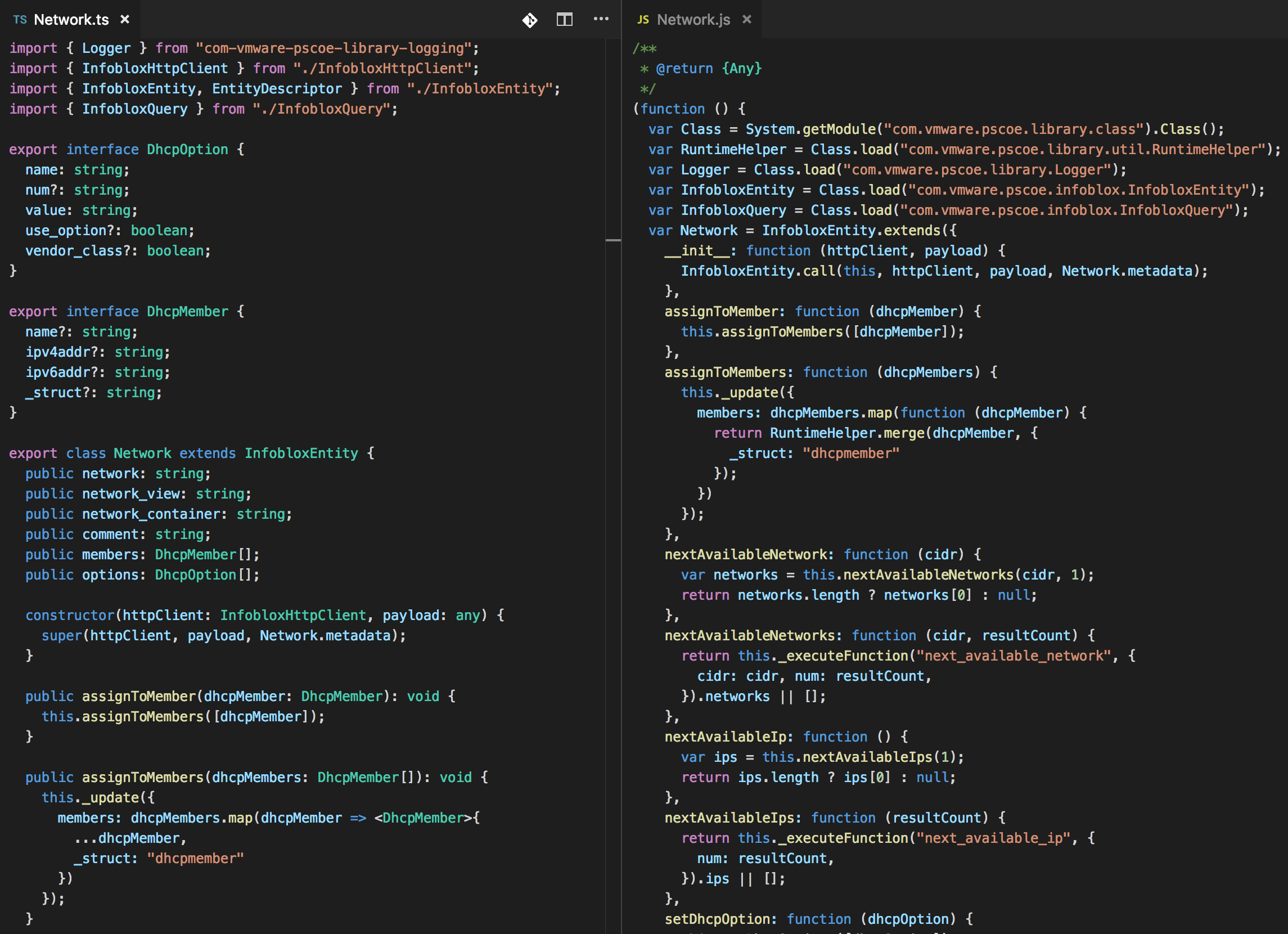The height and width of the screenshot is (934, 1288).
Task: Open the More Actions ellipsis icon
Action: [x=600, y=19]
